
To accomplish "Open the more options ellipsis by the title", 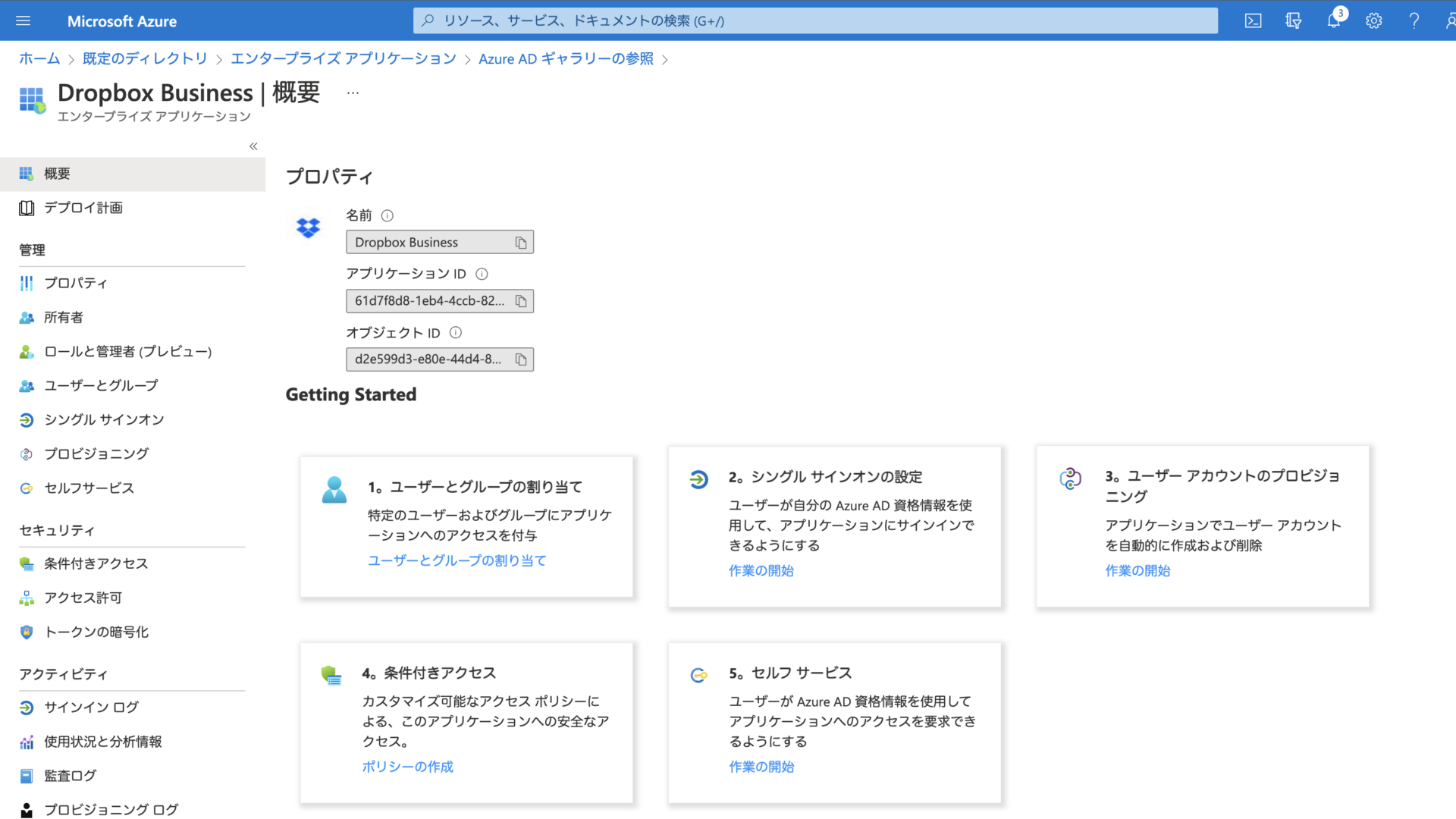I will pyautogui.click(x=353, y=93).
